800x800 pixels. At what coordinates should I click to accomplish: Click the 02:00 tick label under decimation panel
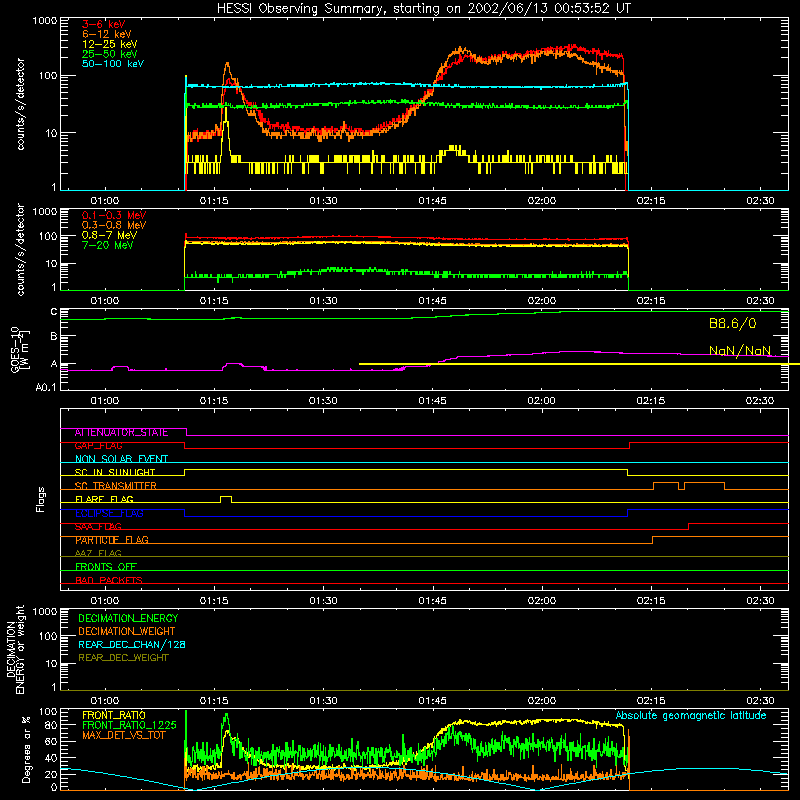541,701
